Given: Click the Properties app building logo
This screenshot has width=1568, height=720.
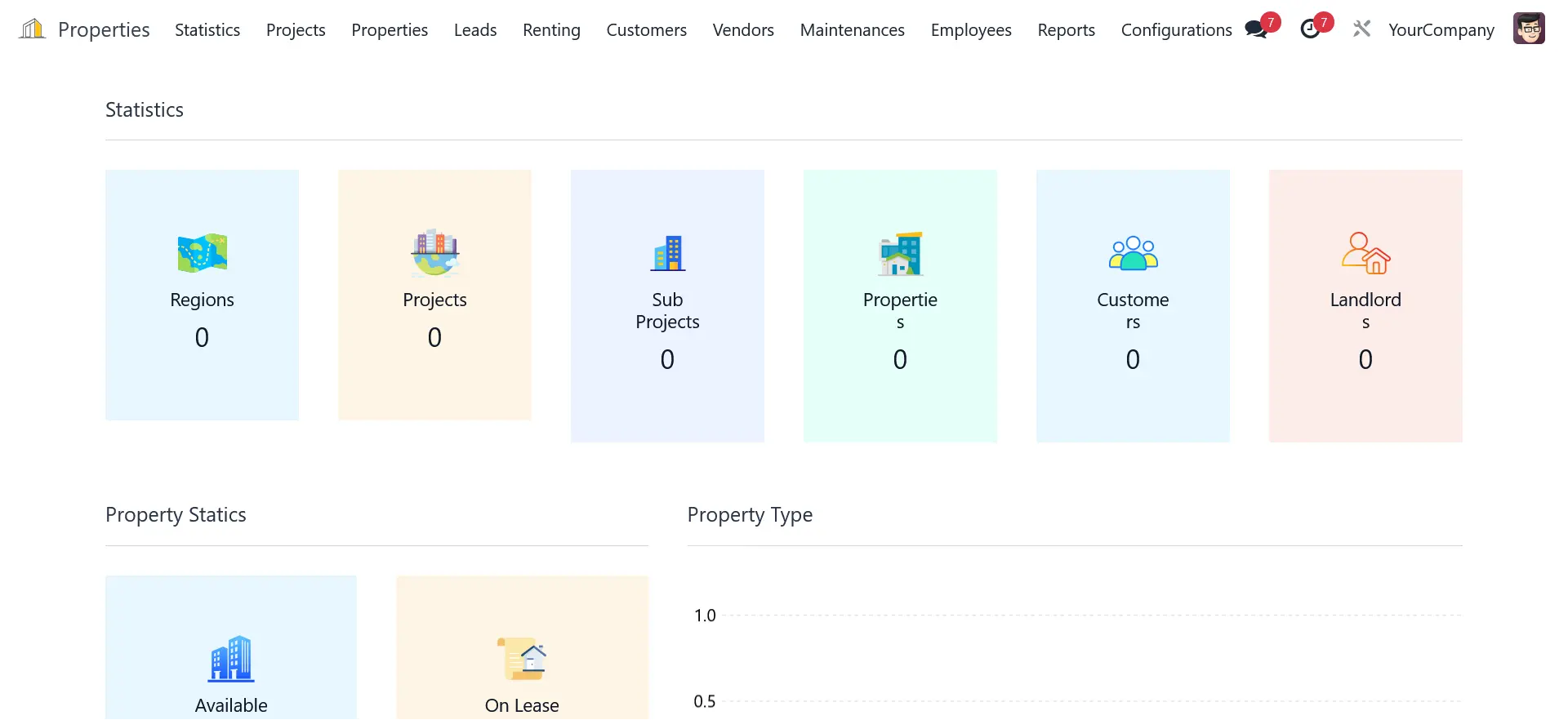Looking at the screenshot, I should click(32, 29).
